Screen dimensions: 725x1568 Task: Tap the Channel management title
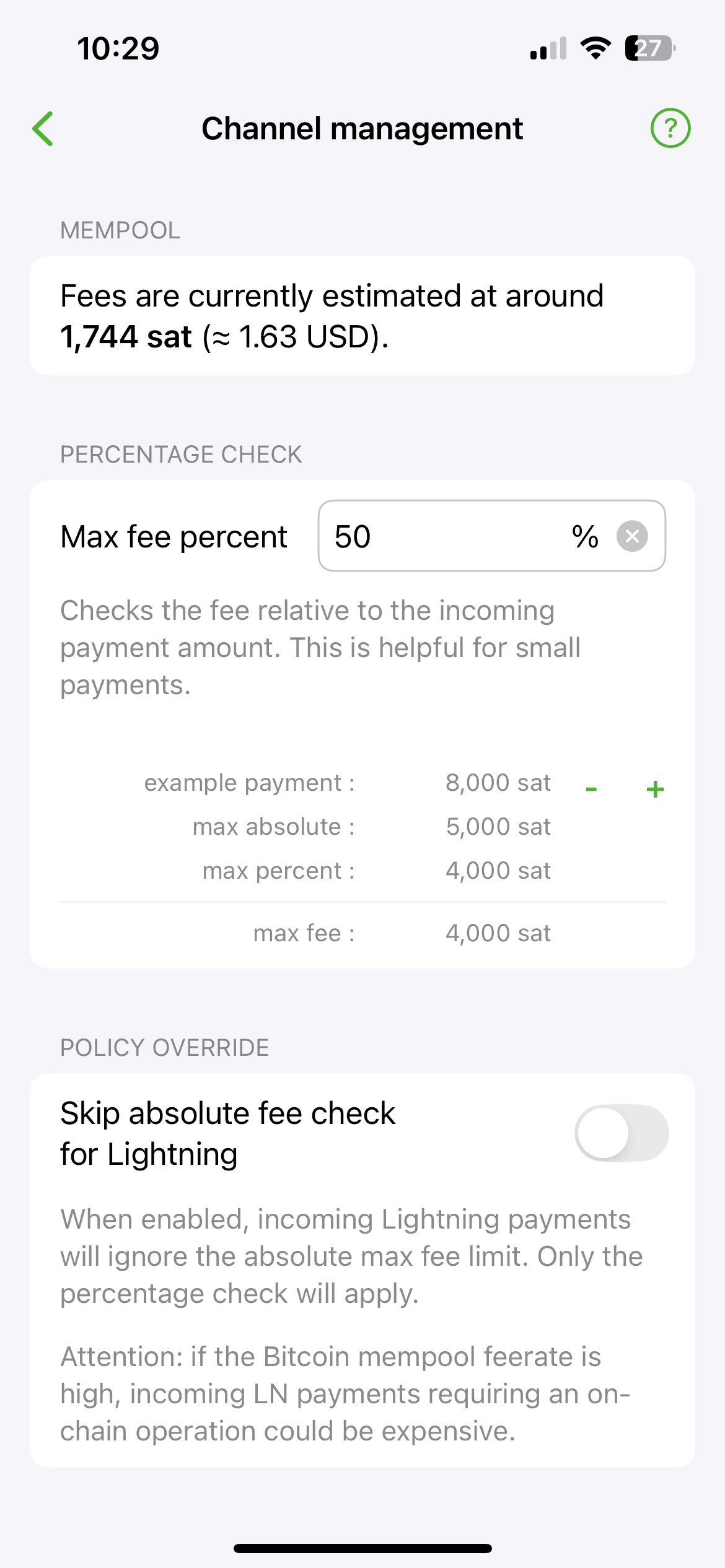[362, 129]
